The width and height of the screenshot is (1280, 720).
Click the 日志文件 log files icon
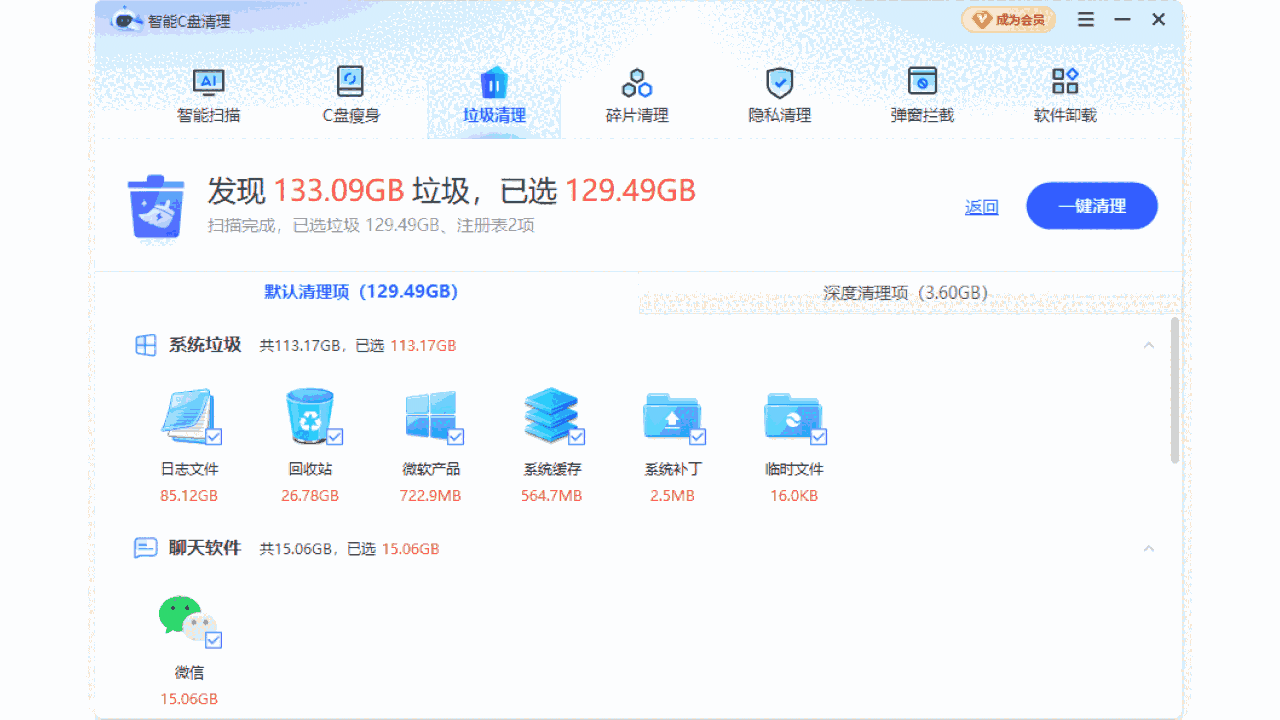(x=187, y=416)
